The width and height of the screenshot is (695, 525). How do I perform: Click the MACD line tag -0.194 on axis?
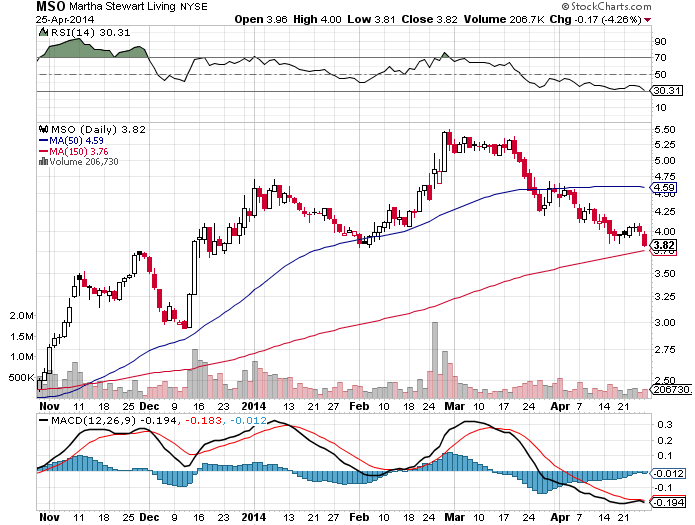click(668, 502)
